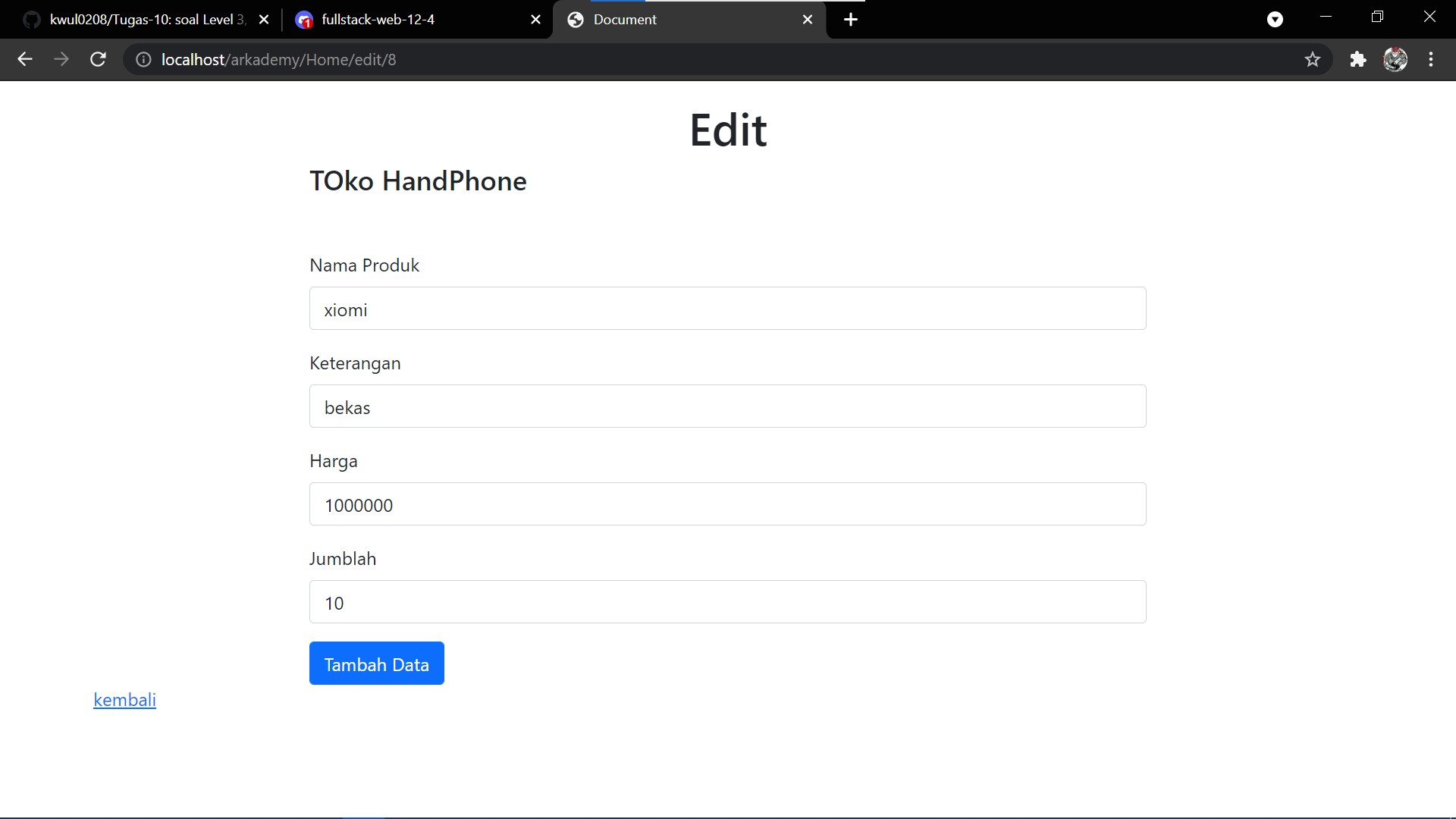Open the Extensions puzzle icon
The width and height of the screenshot is (1456, 819).
(1357, 59)
